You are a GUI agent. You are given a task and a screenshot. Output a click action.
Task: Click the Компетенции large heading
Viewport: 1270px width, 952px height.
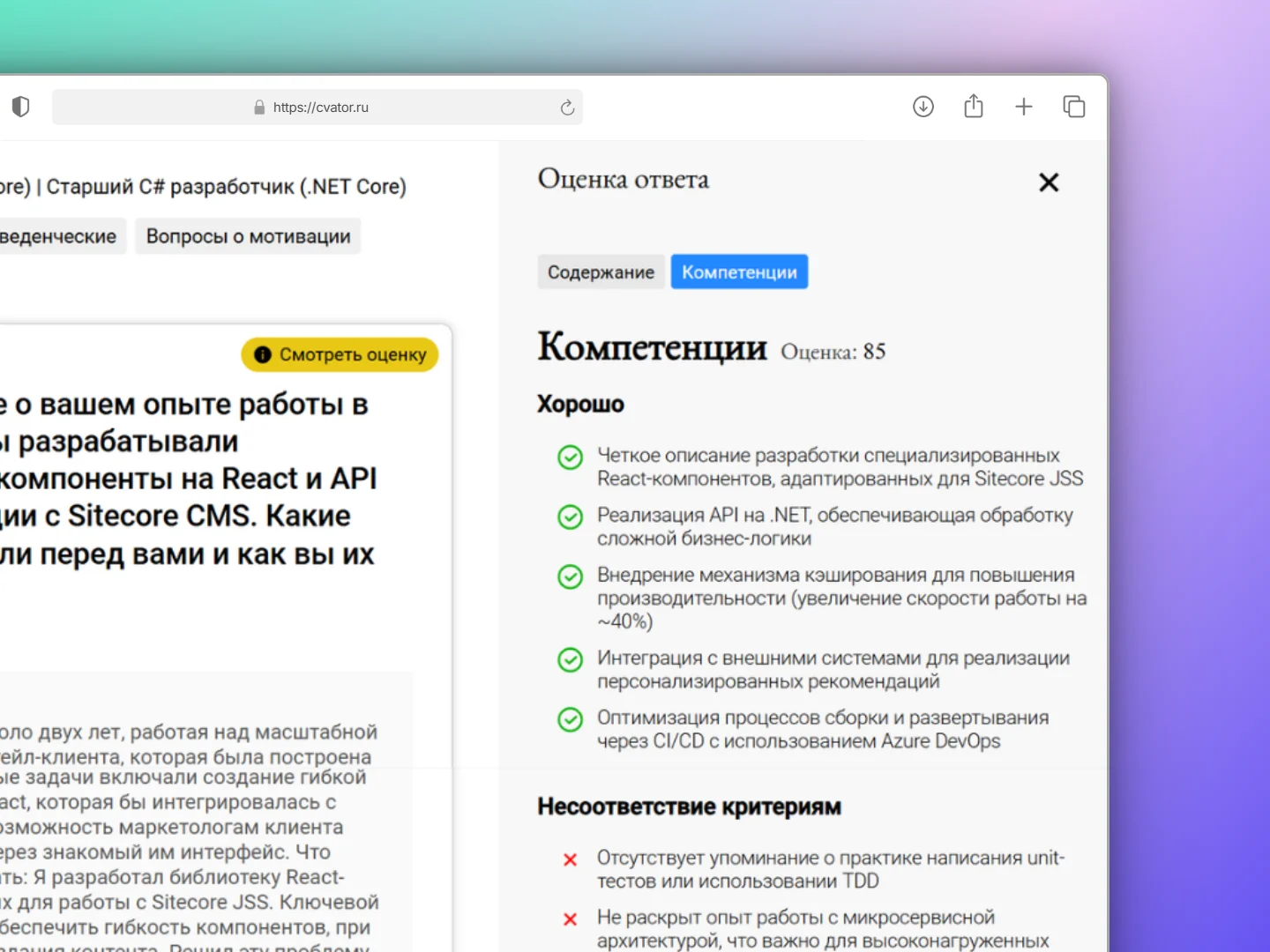tap(652, 346)
